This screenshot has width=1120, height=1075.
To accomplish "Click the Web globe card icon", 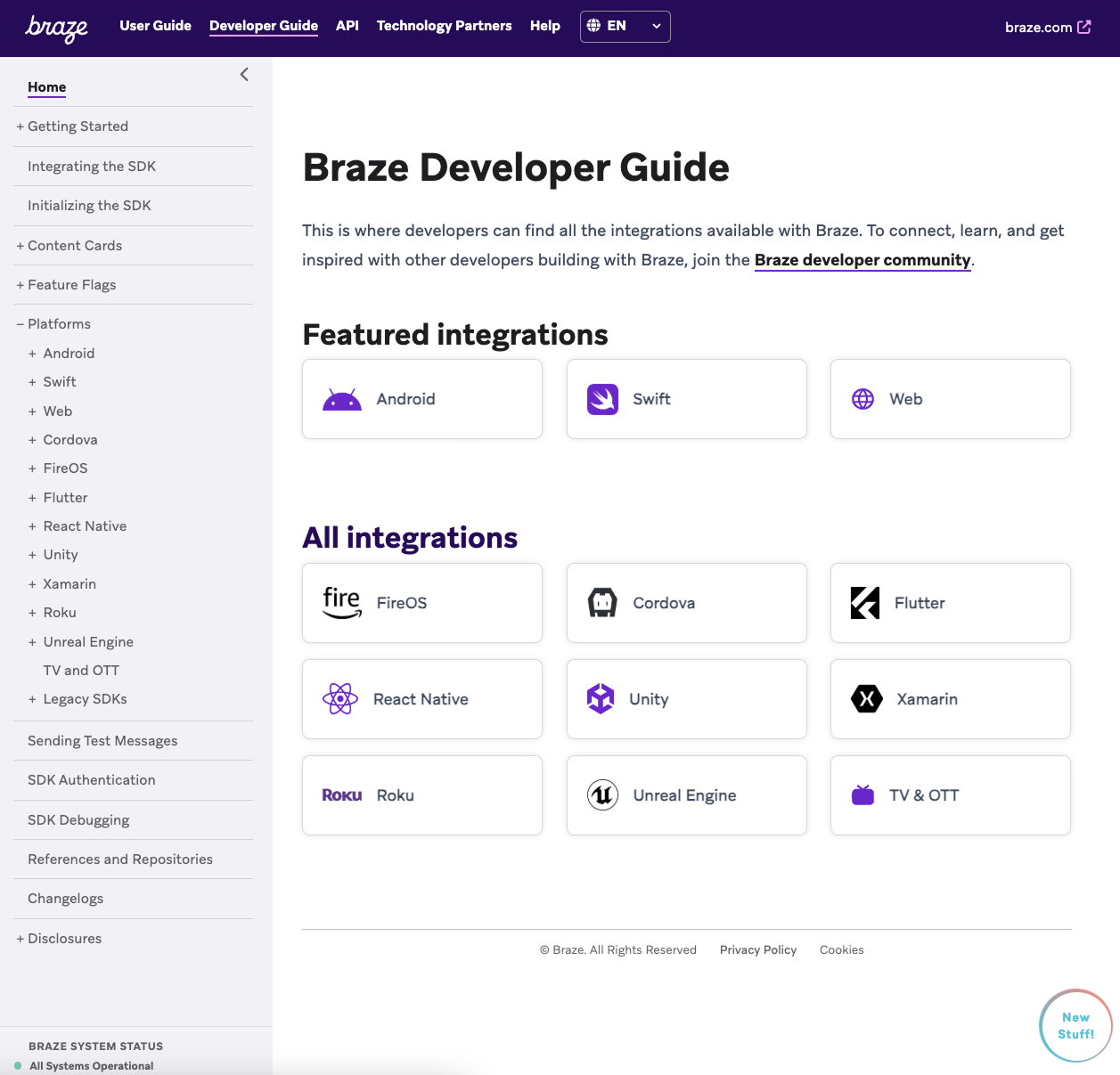I will click(863, 399).
